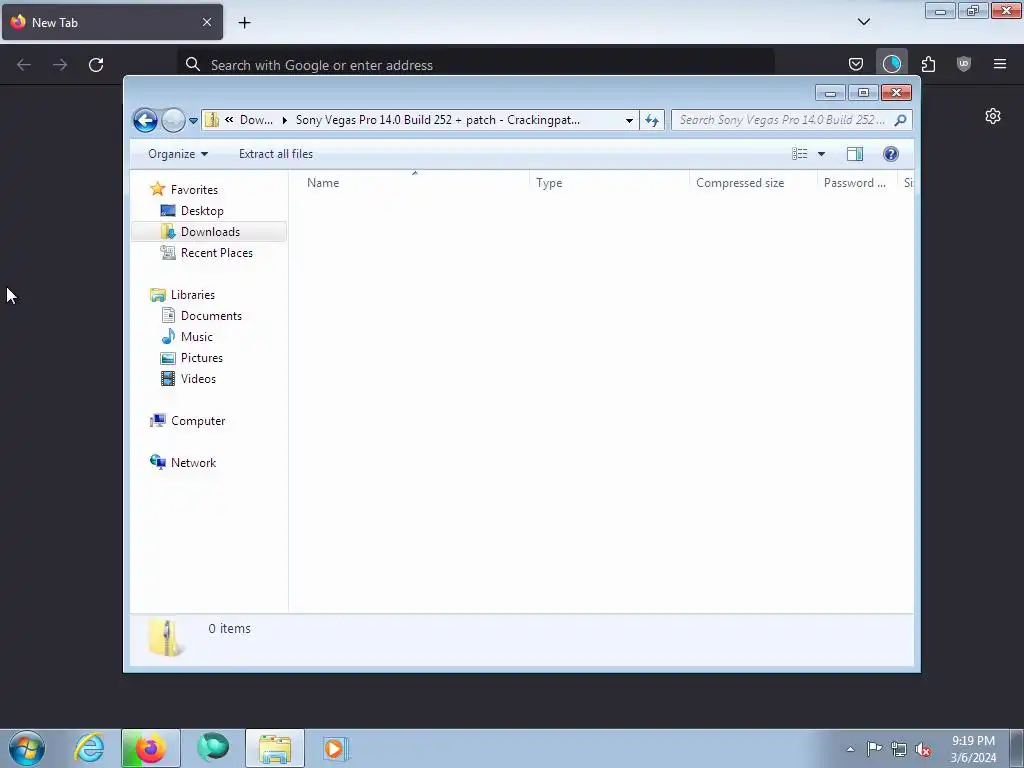Click the network tray icon

[899, 749]
